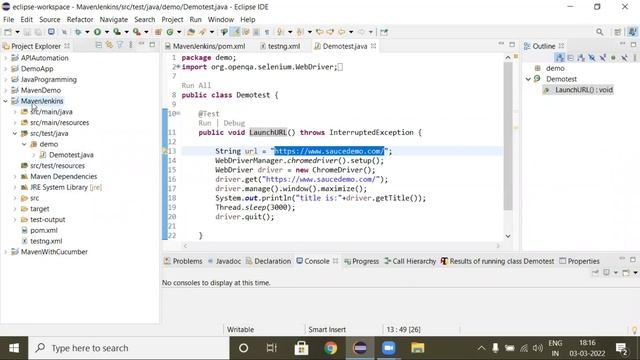Image resolution: width=640 pixels, height=360 pixels.
Task: Expand the Maven Dependencies node
Action: click(15, 176)
